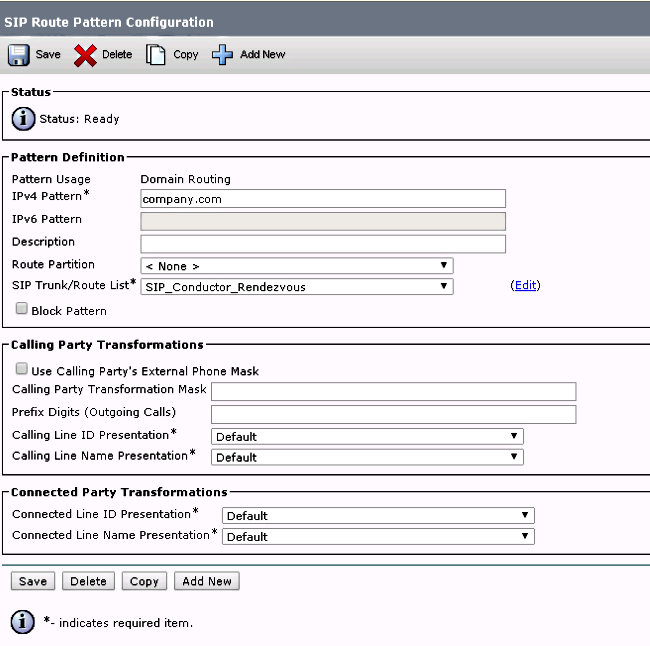Open Calling Line Name Presentation dropdown
The image size is (650, 646).
click(367, 457)
